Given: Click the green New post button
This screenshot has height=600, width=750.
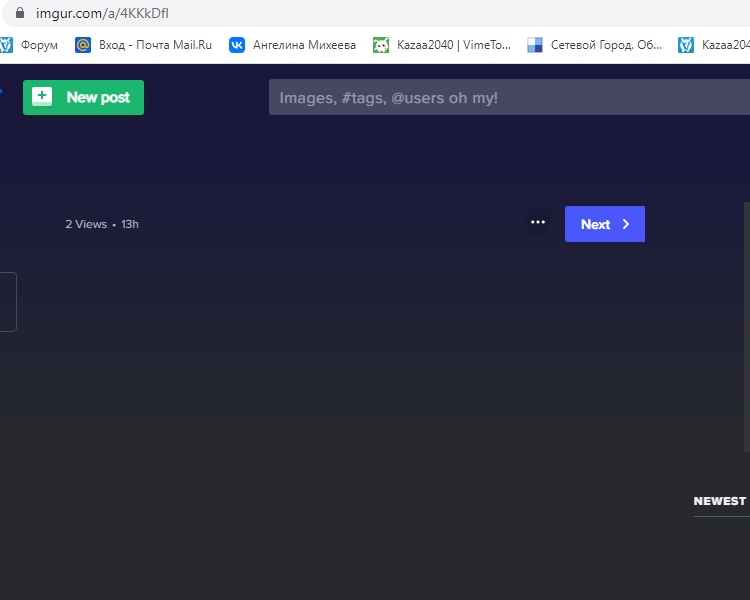Looking at the screenshot, I should (x=83, y=97).
